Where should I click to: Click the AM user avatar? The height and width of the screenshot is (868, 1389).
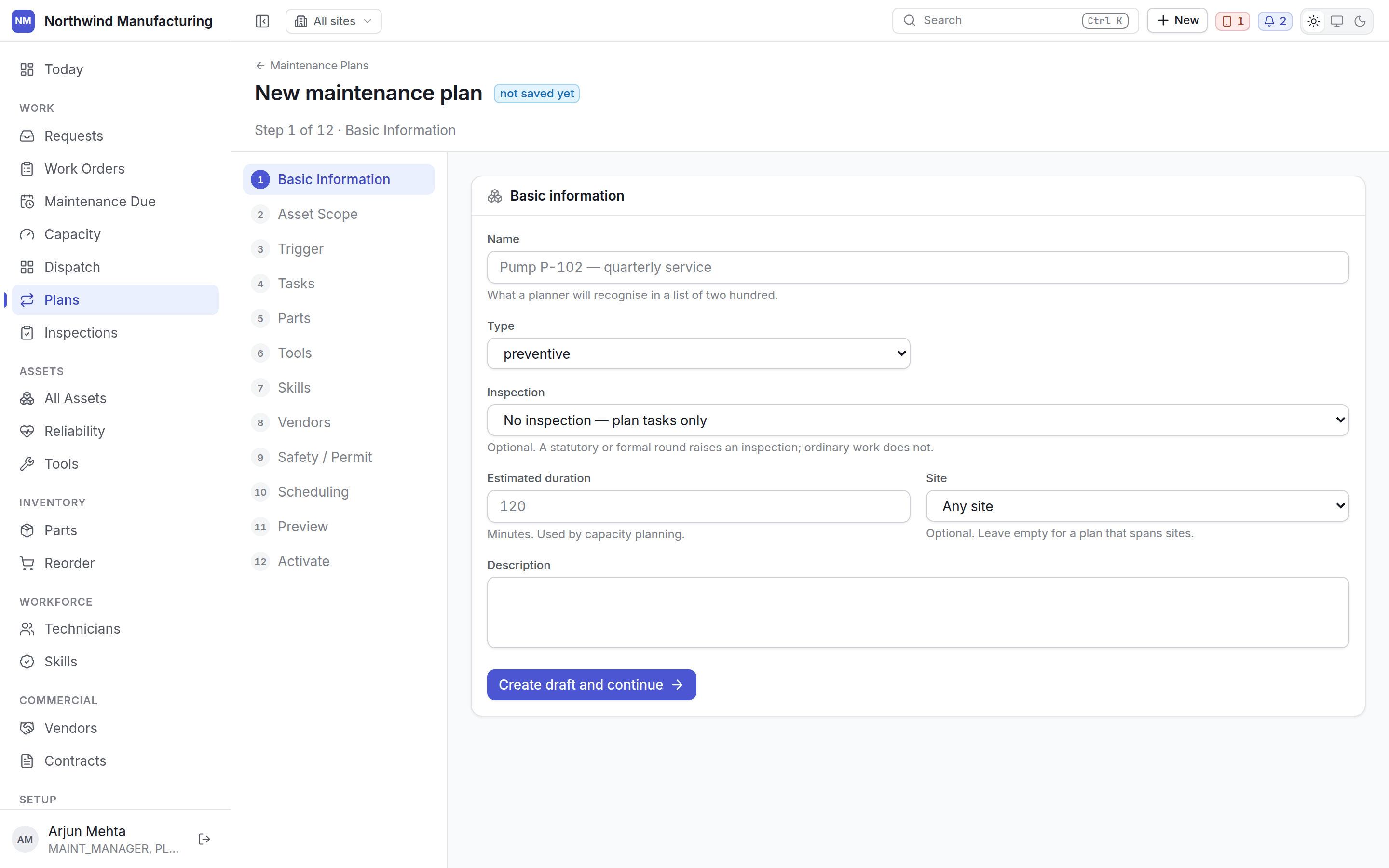click(25, 839)
